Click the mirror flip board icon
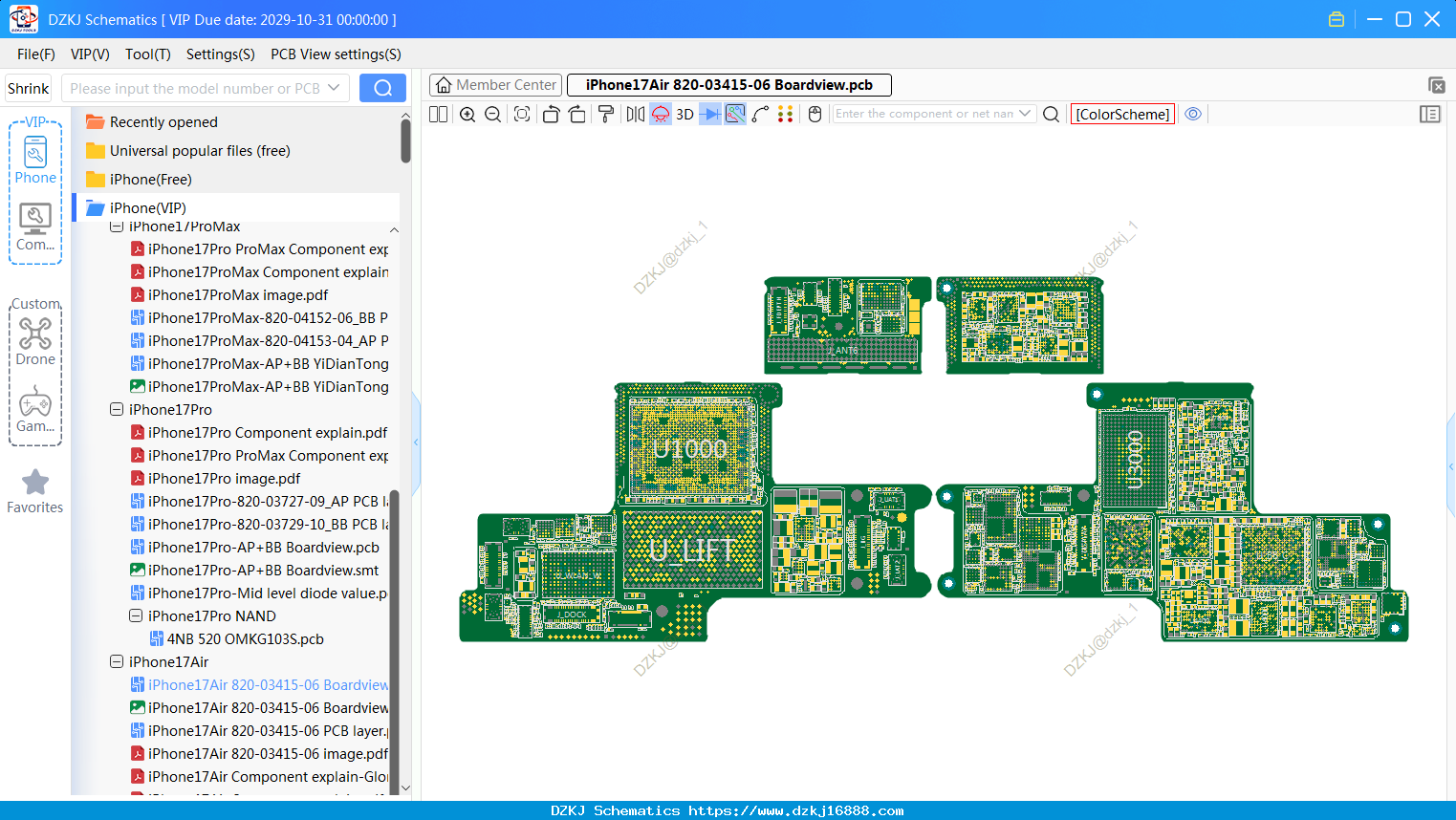1456x820 pixels. tap(635, 115)
